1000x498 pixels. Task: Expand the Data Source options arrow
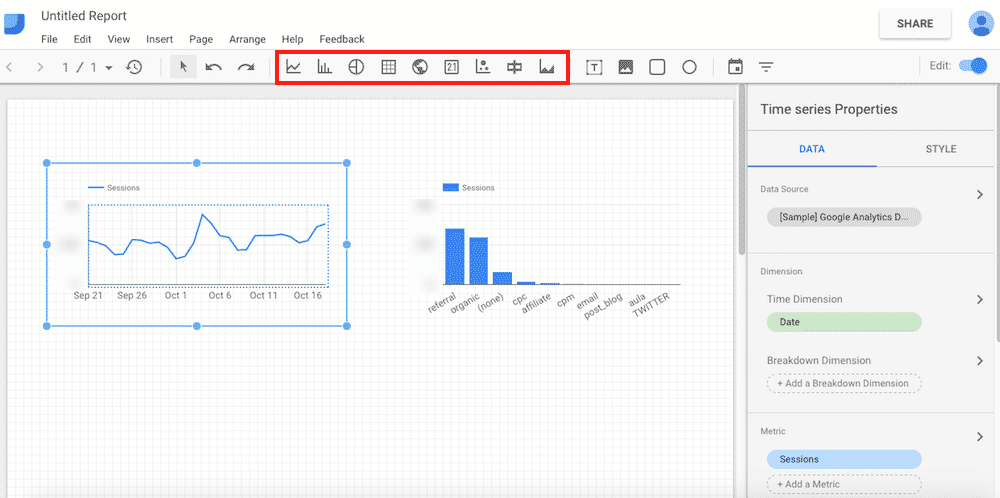(980, 195)
